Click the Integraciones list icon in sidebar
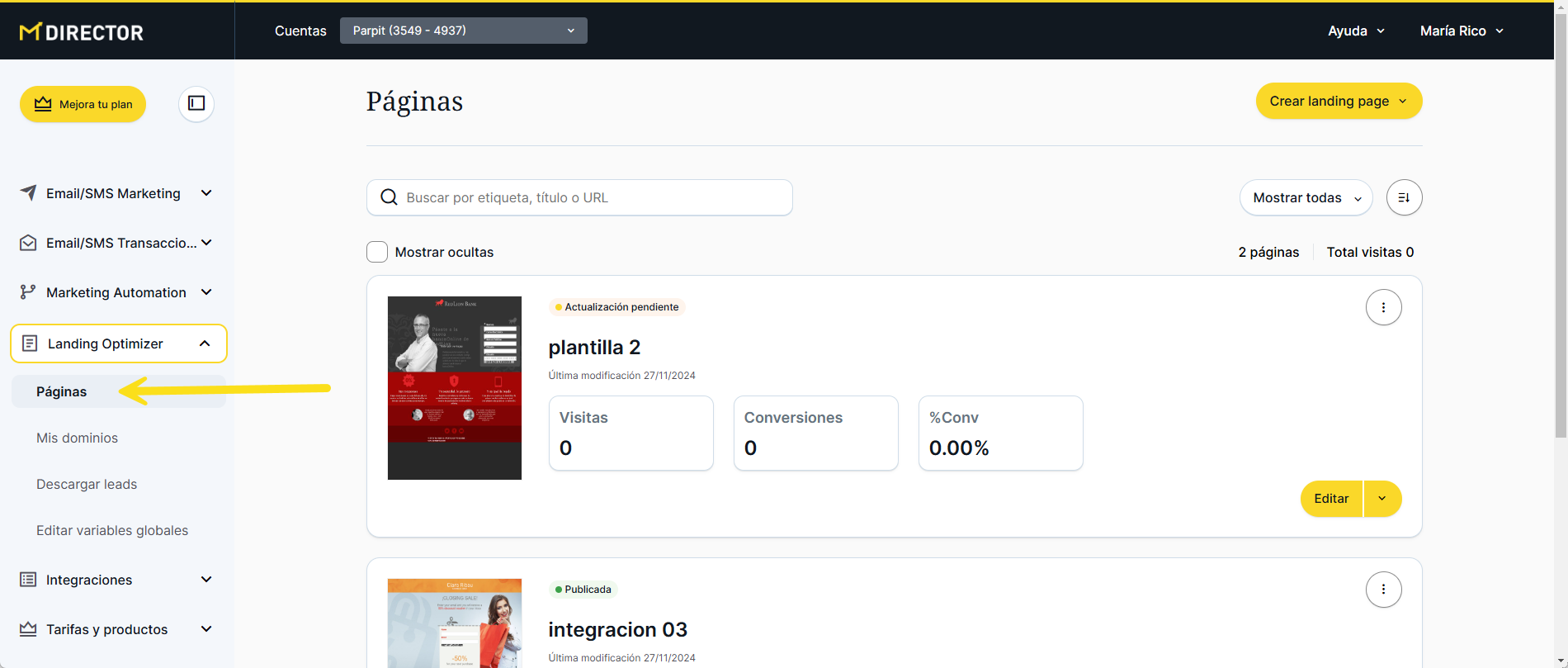This screenshot has height=668, width=1568. [x=28, y=580]
